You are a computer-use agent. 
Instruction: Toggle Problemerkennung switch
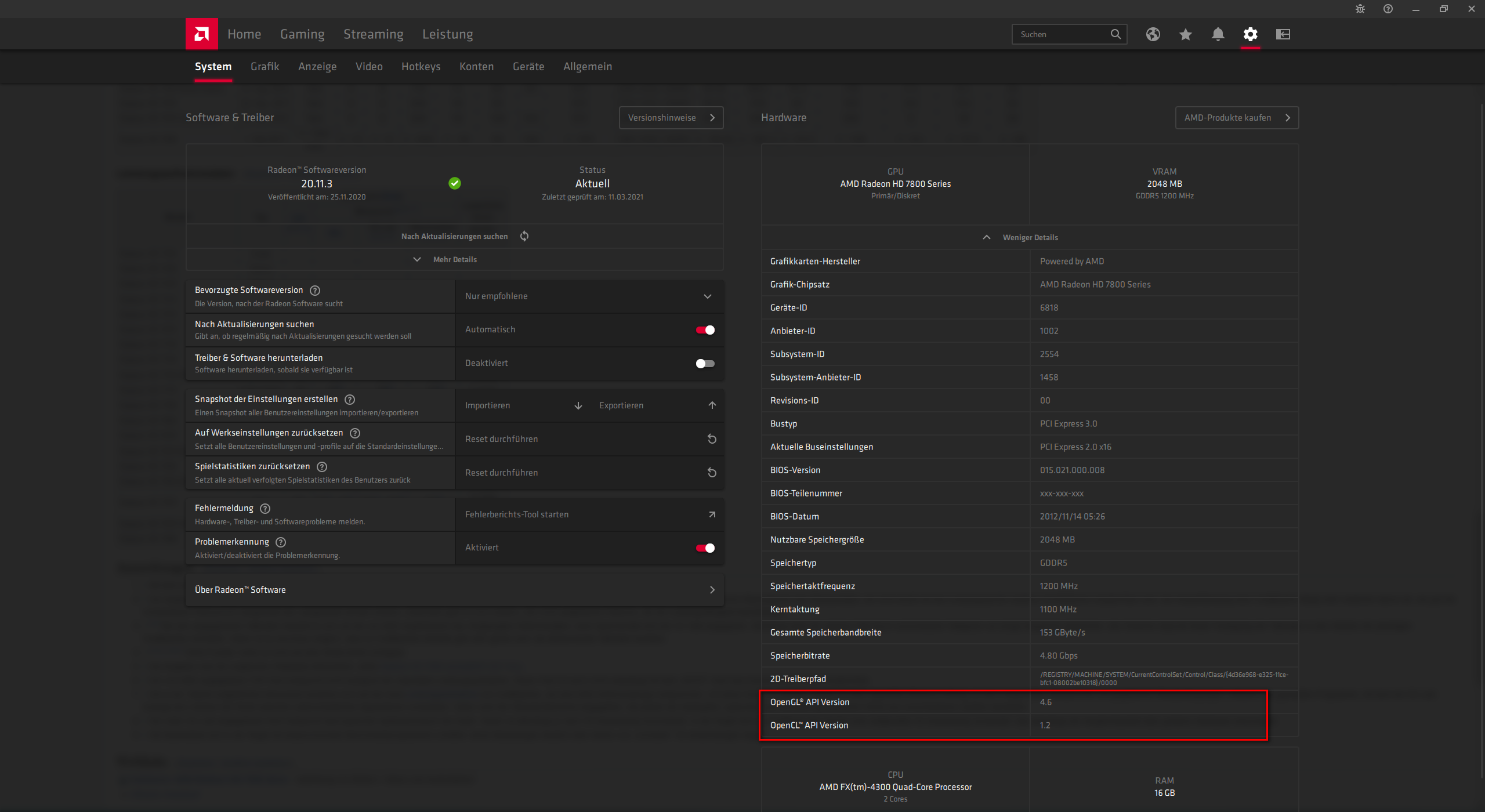[x=705, y=548]
